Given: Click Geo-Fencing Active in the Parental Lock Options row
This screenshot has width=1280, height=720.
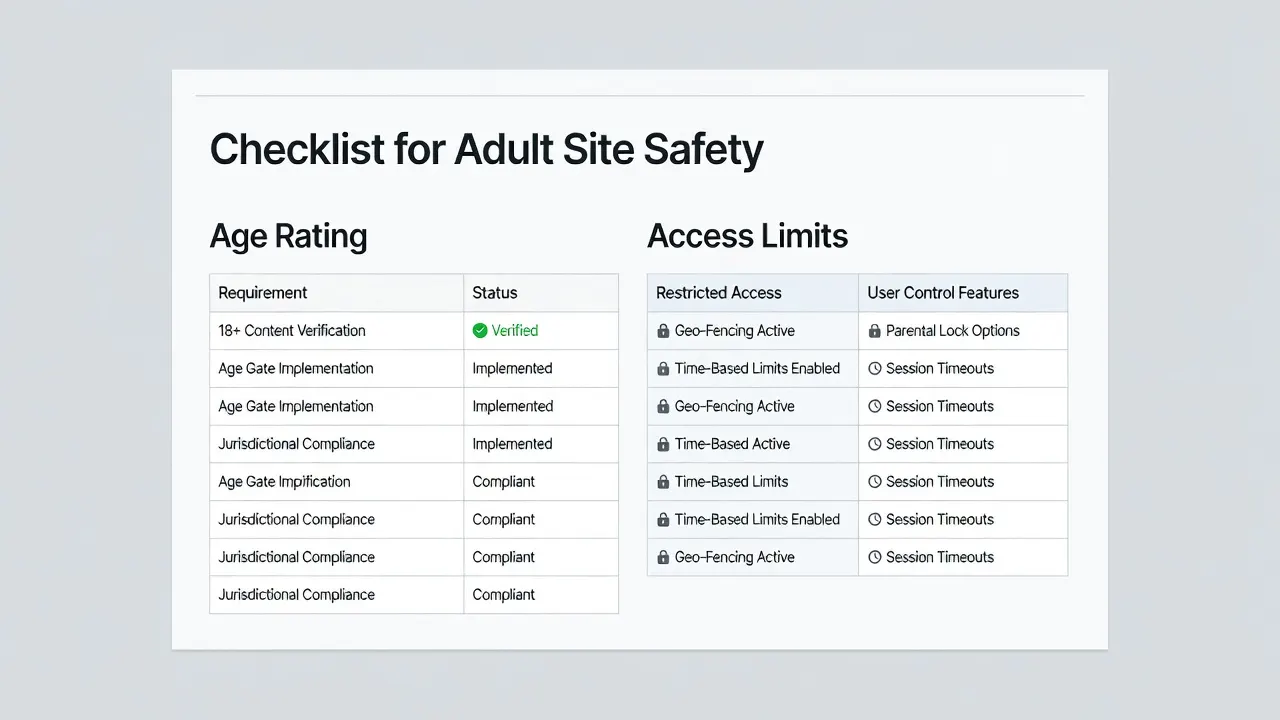Looking at the screenshot, I should click(x=735, y=331).
